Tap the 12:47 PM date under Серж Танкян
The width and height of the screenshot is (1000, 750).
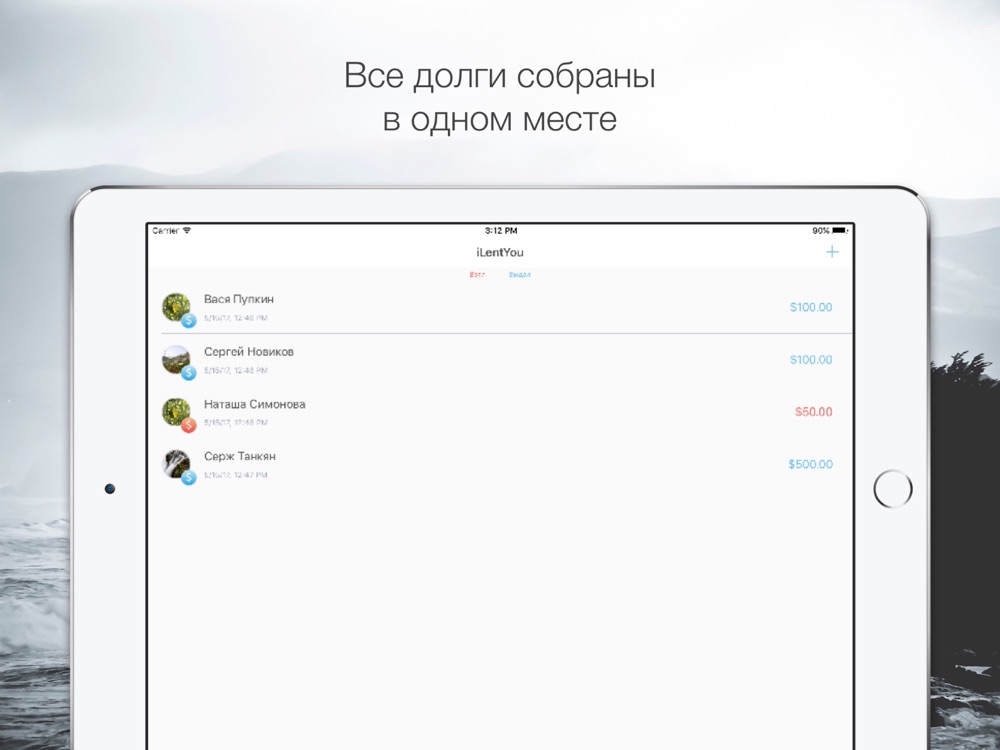(x=236, y=475)
